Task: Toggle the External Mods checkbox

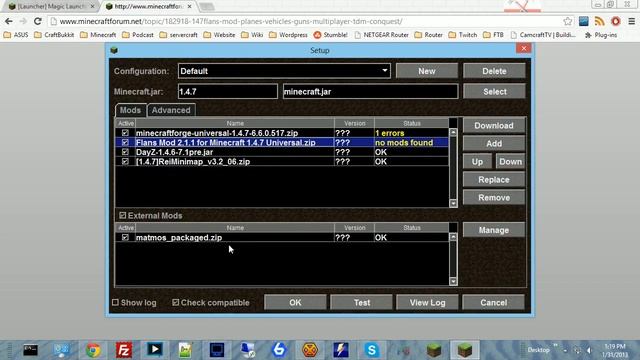Action: click(x=122, y=215)
